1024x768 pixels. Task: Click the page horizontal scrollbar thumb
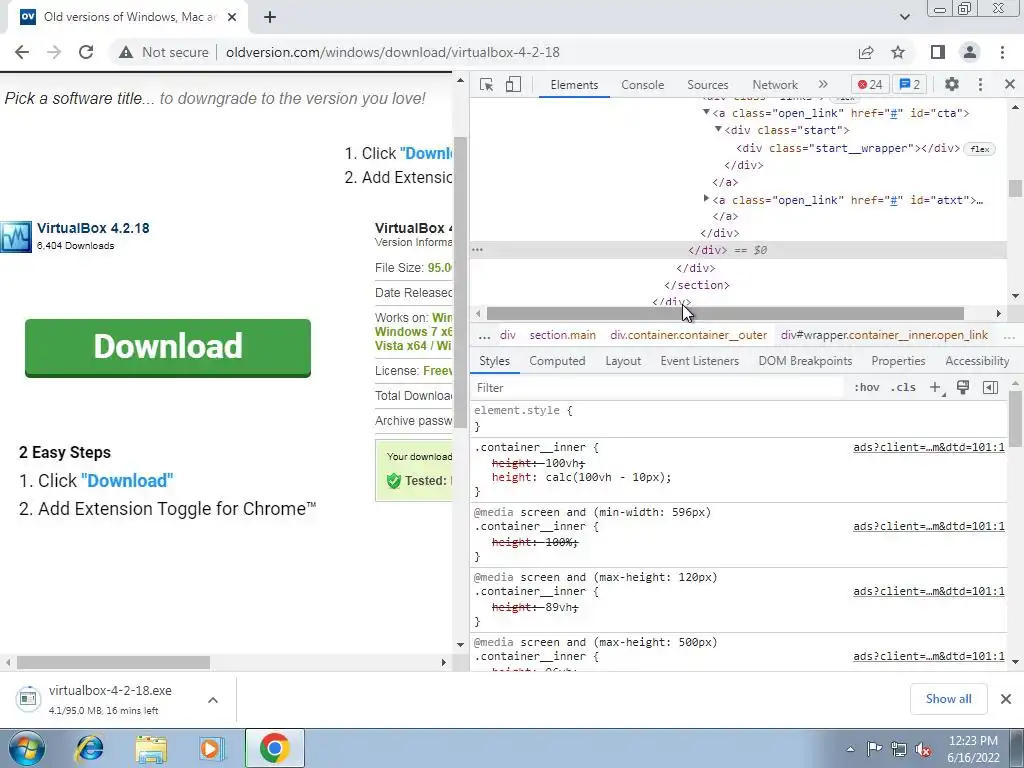tap(113, 662)
